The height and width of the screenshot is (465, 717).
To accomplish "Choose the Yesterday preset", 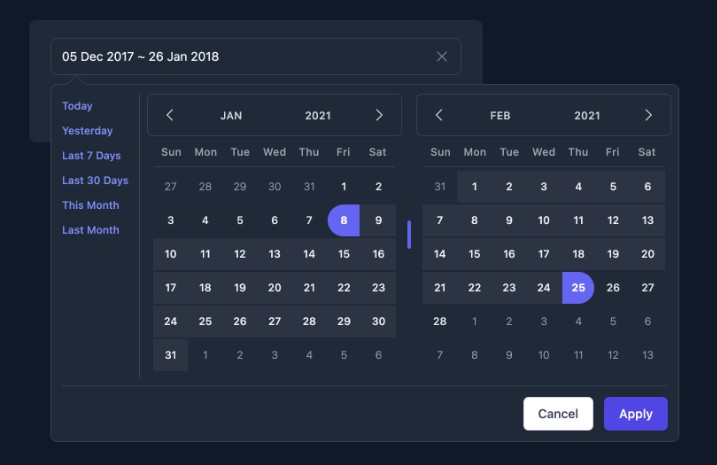I will pos(87,131).
